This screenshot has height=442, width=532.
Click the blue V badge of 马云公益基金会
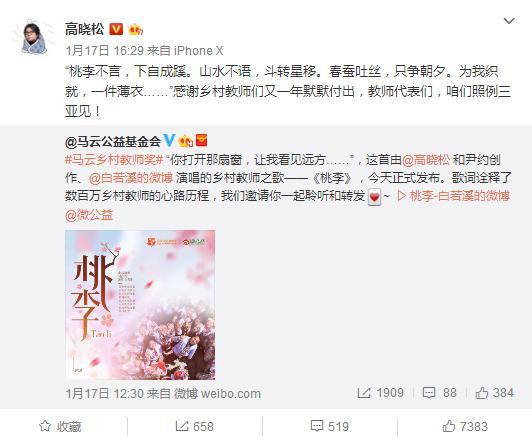pos(169,140)
